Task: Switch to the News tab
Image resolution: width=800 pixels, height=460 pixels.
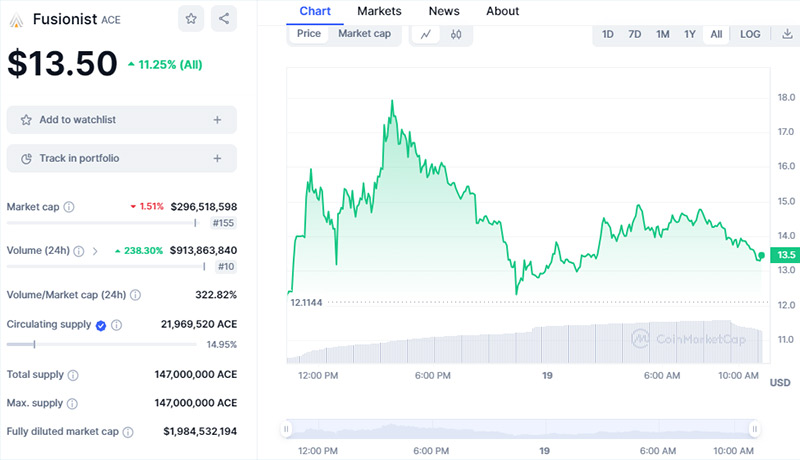Action: click(444, 11)
